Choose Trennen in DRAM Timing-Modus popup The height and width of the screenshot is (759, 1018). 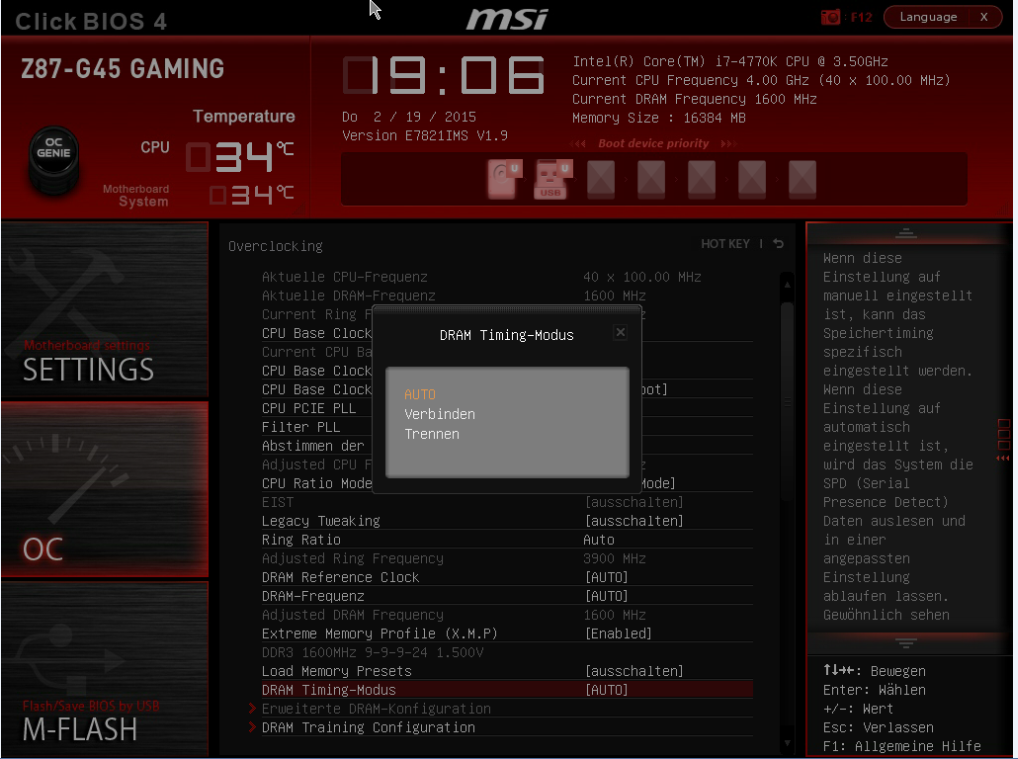(x=432, y=434)
